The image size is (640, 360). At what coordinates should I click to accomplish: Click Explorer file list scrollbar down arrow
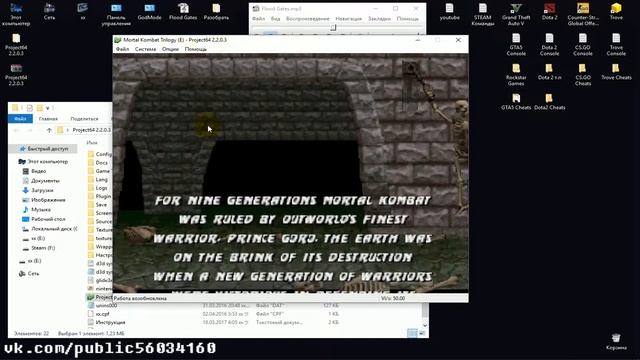pyautogui.click(x=425, y=325)
